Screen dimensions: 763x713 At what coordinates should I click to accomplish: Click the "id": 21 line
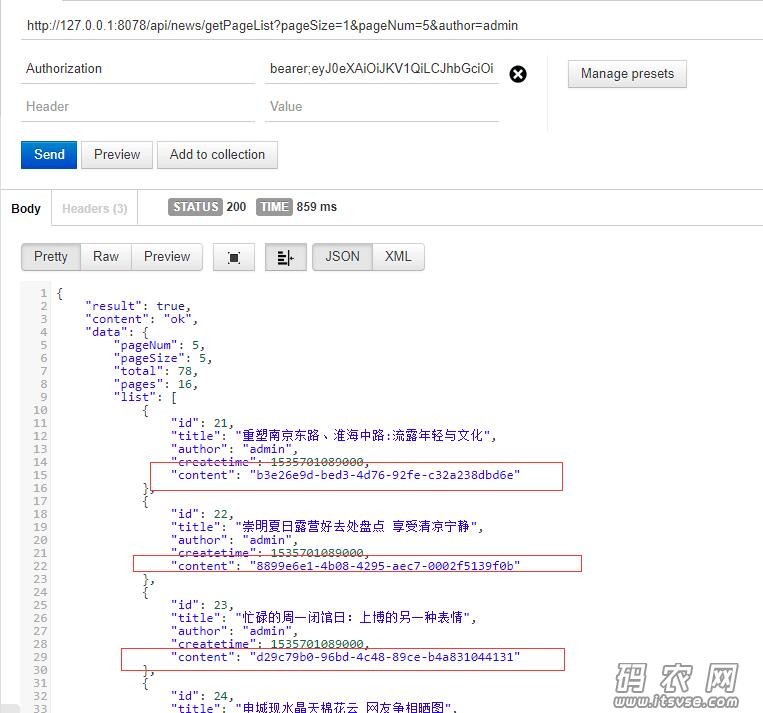click(202, 423)
